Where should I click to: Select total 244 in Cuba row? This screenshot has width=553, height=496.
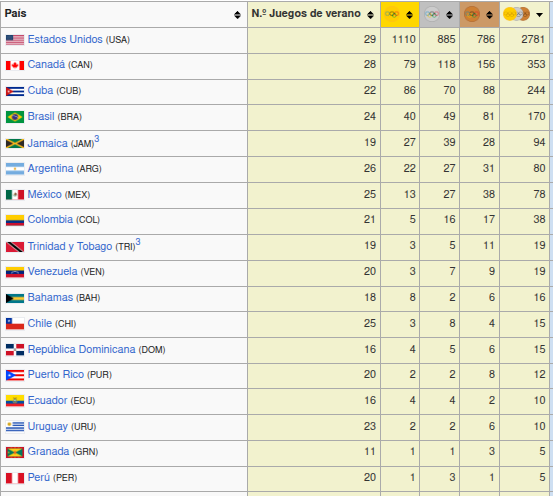[x=536, y=90]
